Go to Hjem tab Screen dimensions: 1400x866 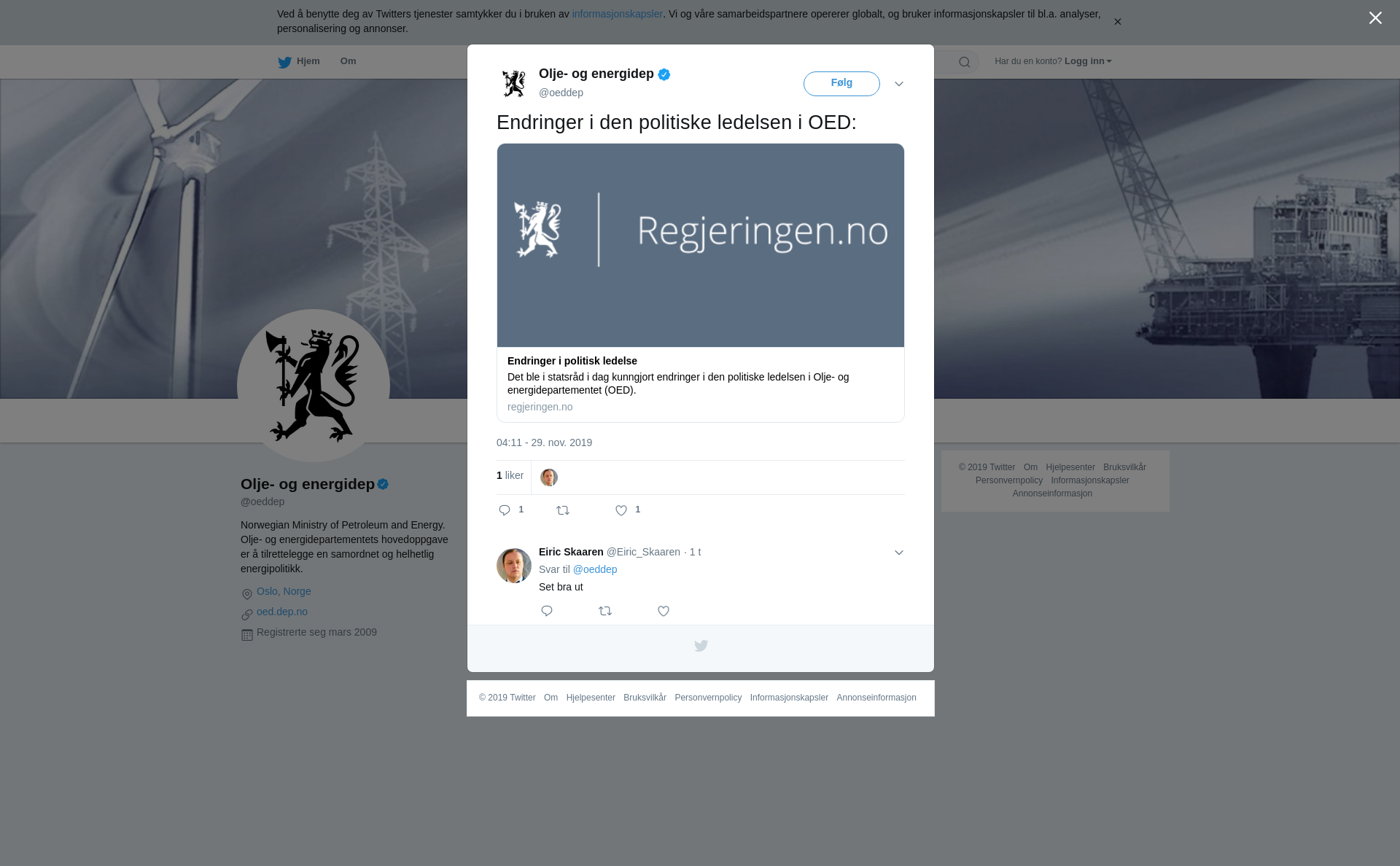[x=299, y=61]
